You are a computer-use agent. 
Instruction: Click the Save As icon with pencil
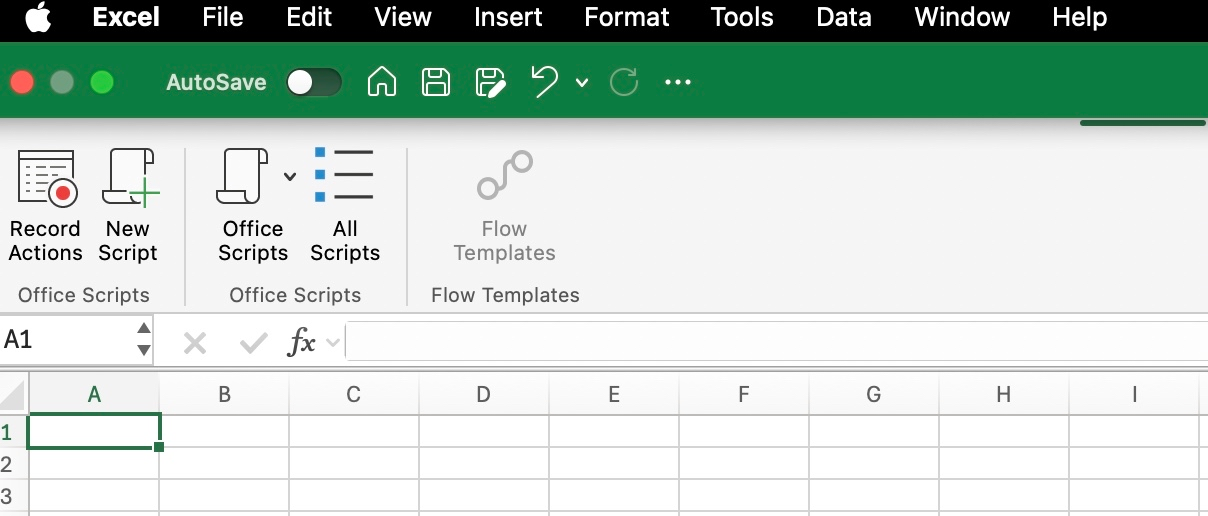(x=490, y=82)
